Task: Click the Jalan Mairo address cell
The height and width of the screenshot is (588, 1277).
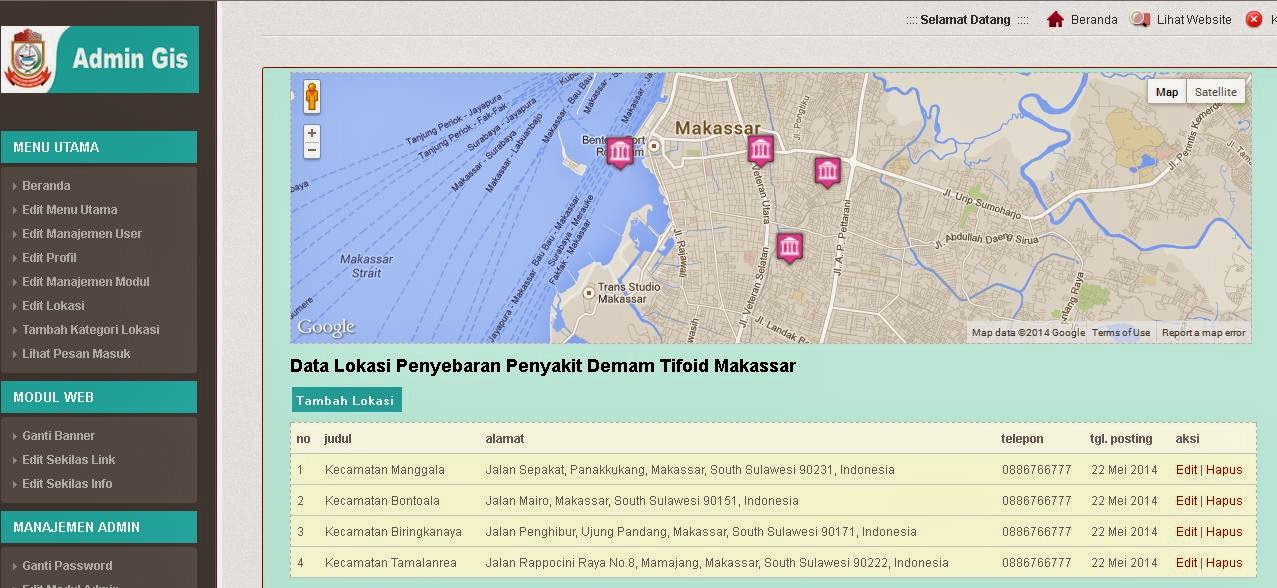Action: tap(642, 501)
